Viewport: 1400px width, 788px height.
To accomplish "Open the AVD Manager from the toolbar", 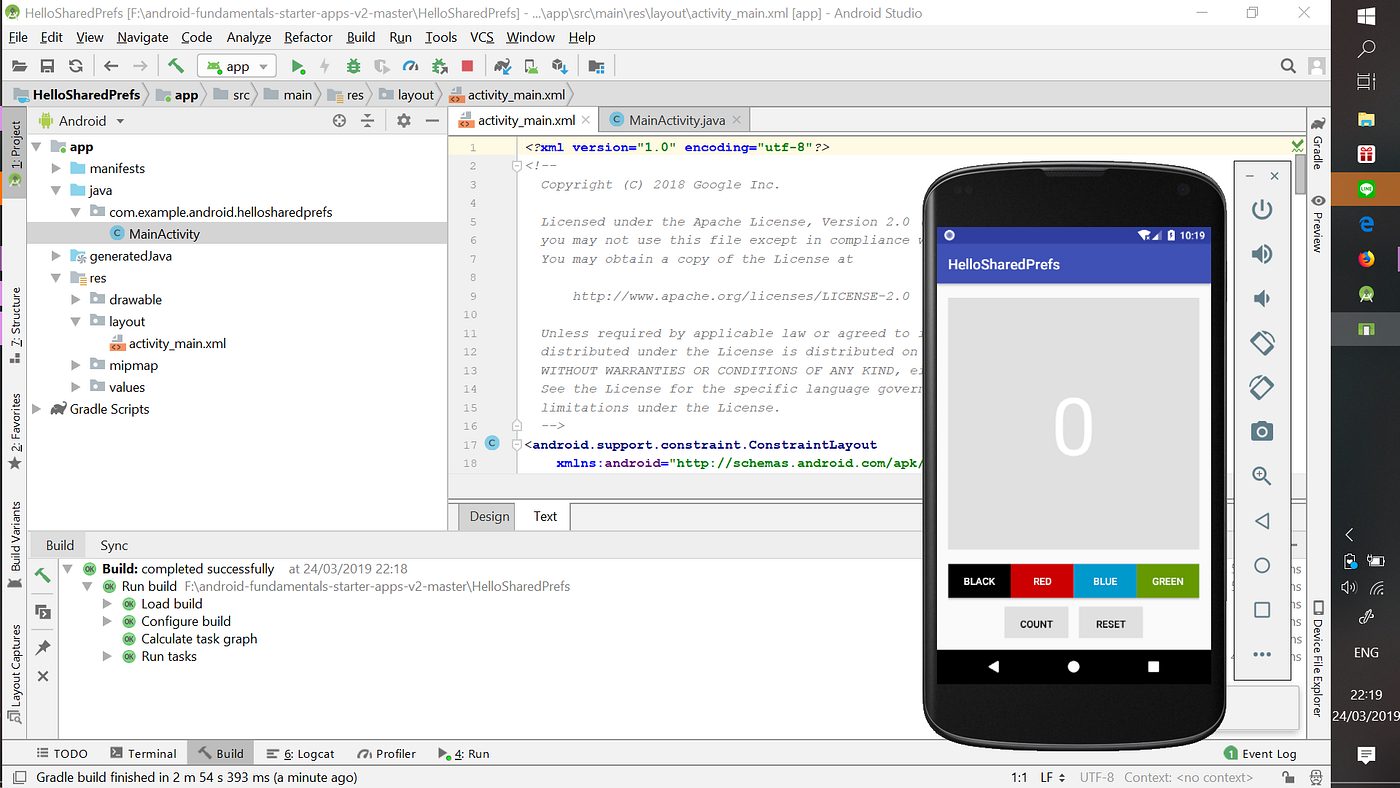I will tap(531, 65).
